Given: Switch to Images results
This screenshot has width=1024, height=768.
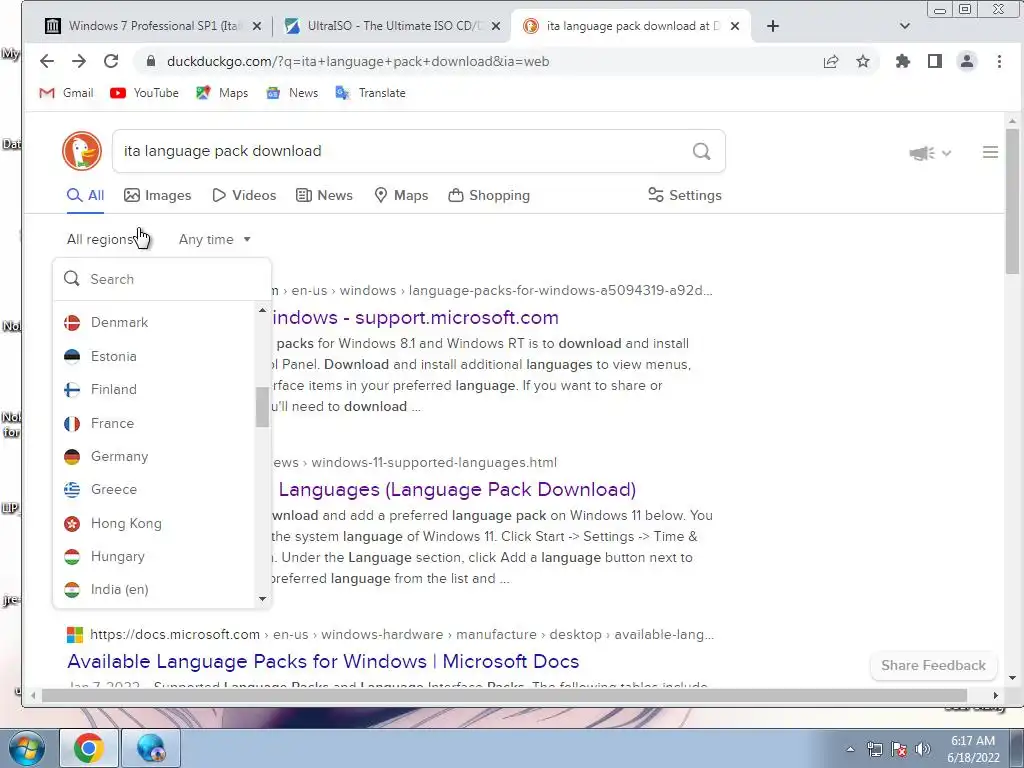Looking at the screenshot, I should point(157,195).
